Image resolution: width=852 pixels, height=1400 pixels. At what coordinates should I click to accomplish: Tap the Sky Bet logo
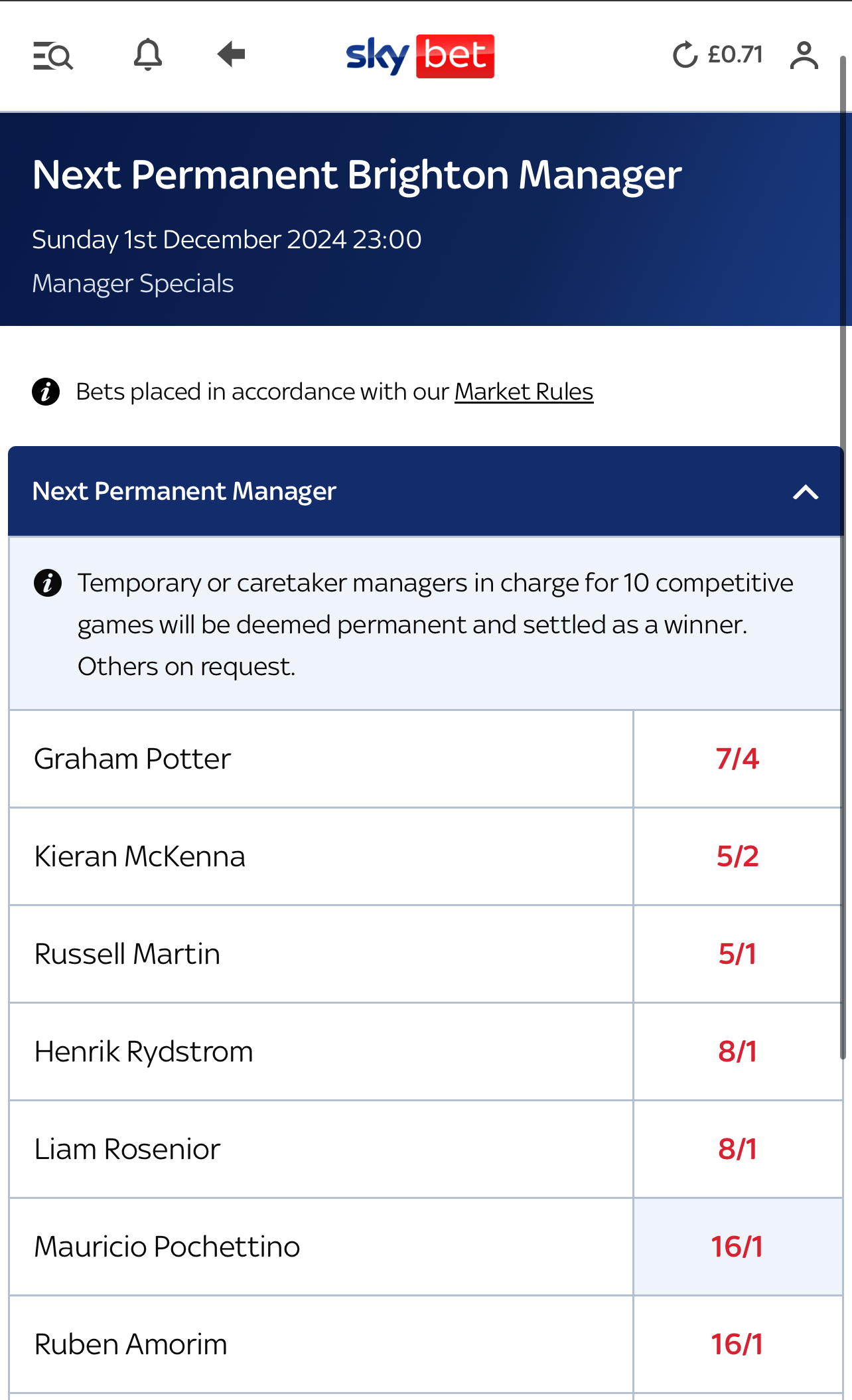tap(420, 56)
